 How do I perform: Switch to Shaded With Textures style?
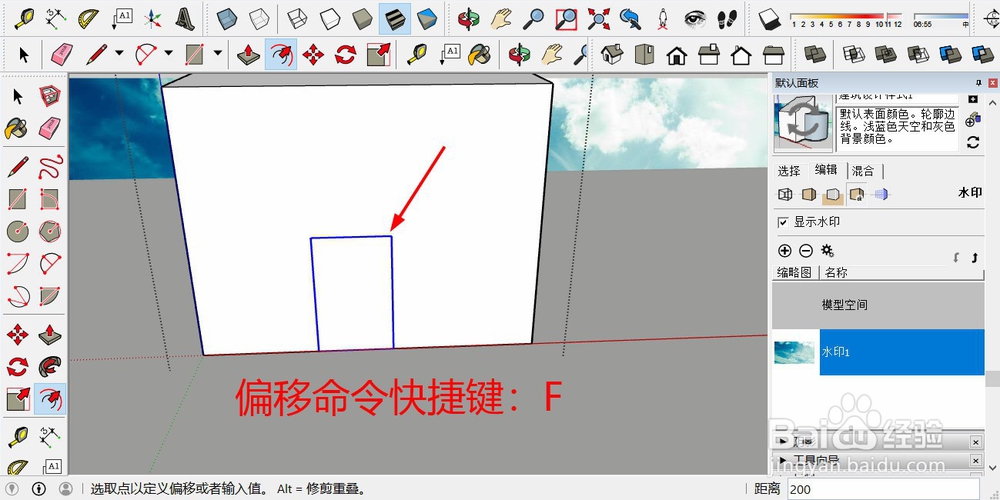click(x=395, y=18)
